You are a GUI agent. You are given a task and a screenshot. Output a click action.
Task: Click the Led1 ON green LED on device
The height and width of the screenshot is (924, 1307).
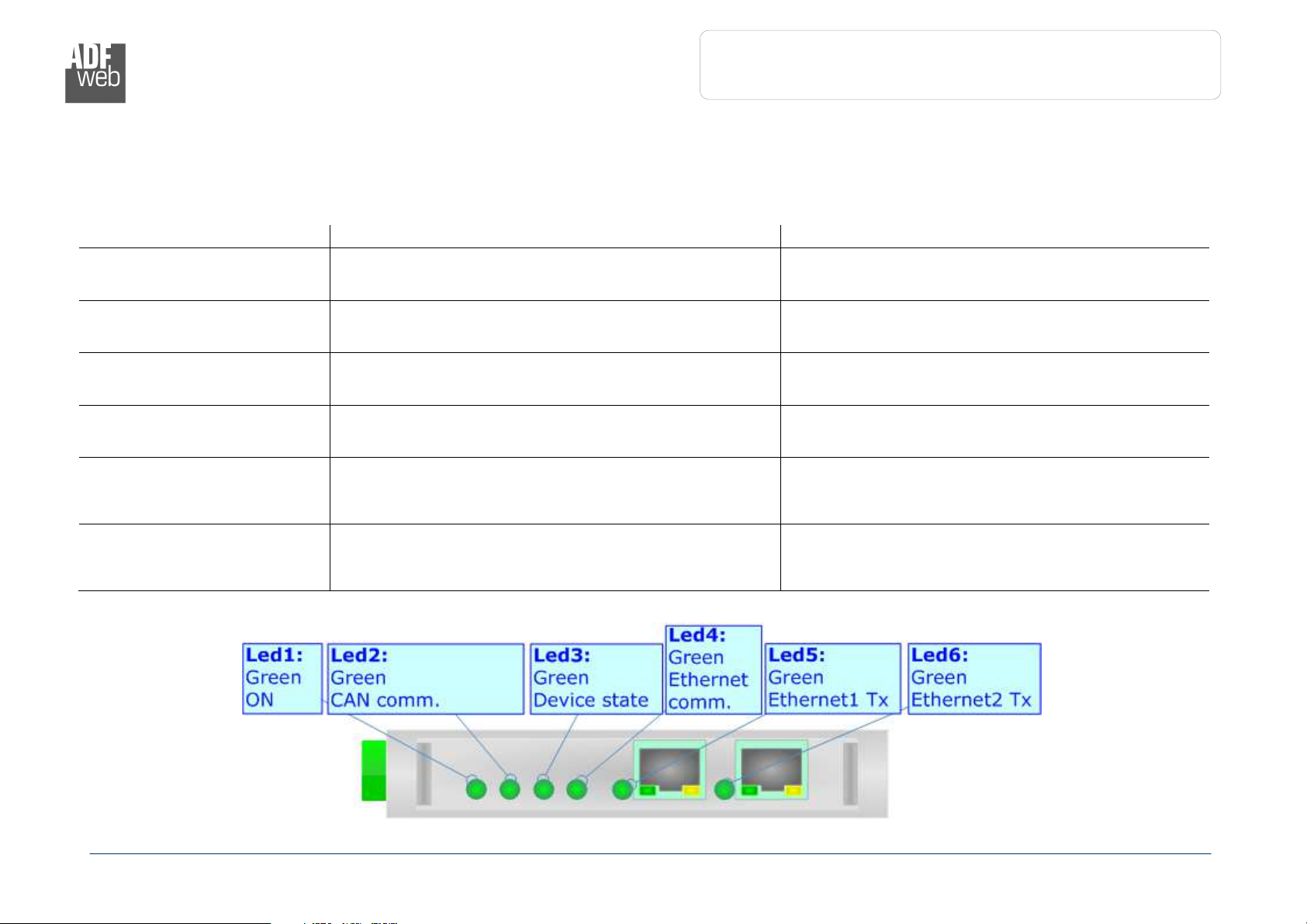475,790
